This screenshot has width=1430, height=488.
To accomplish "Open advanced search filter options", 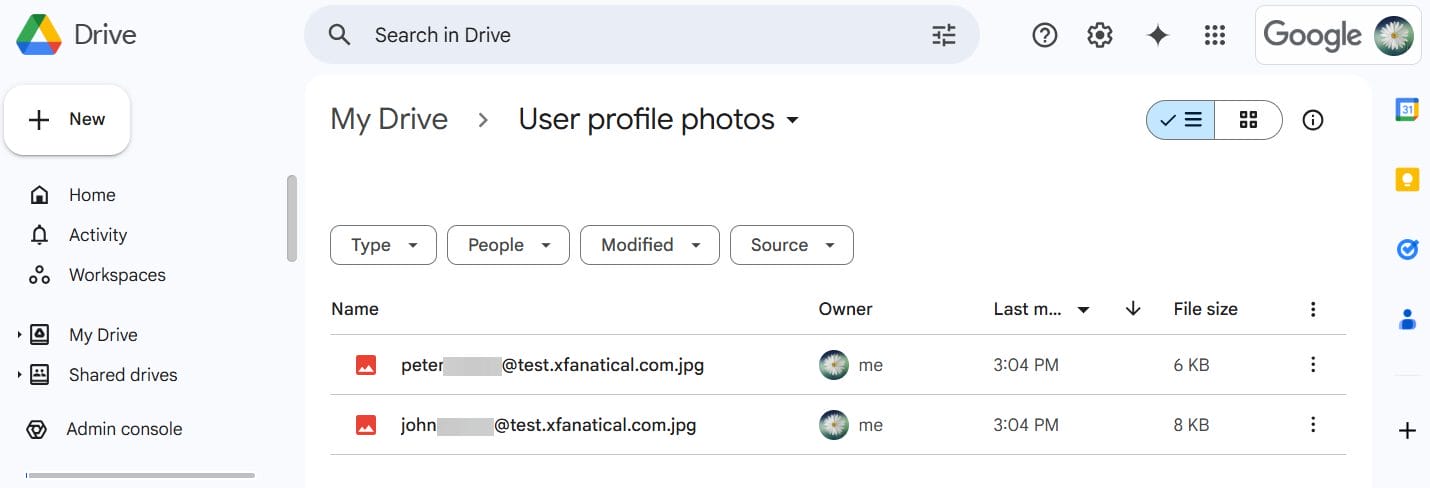I will [944, 35].
